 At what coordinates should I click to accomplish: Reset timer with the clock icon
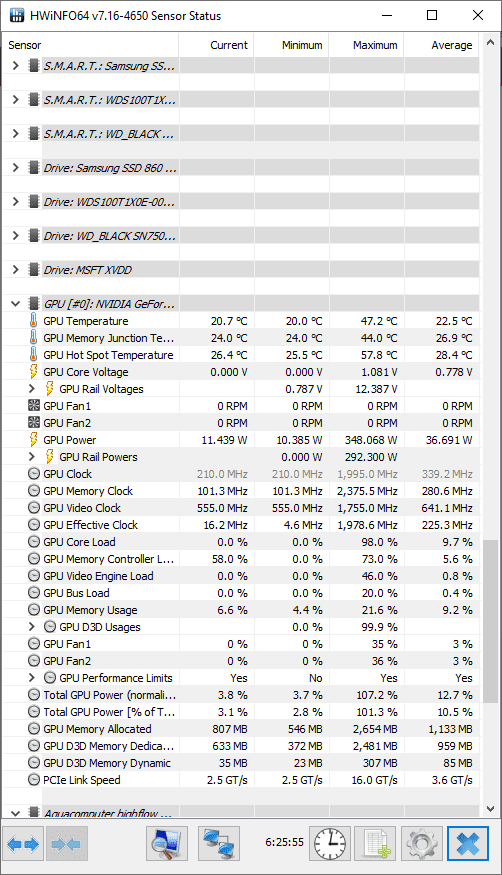pos(330,844)
